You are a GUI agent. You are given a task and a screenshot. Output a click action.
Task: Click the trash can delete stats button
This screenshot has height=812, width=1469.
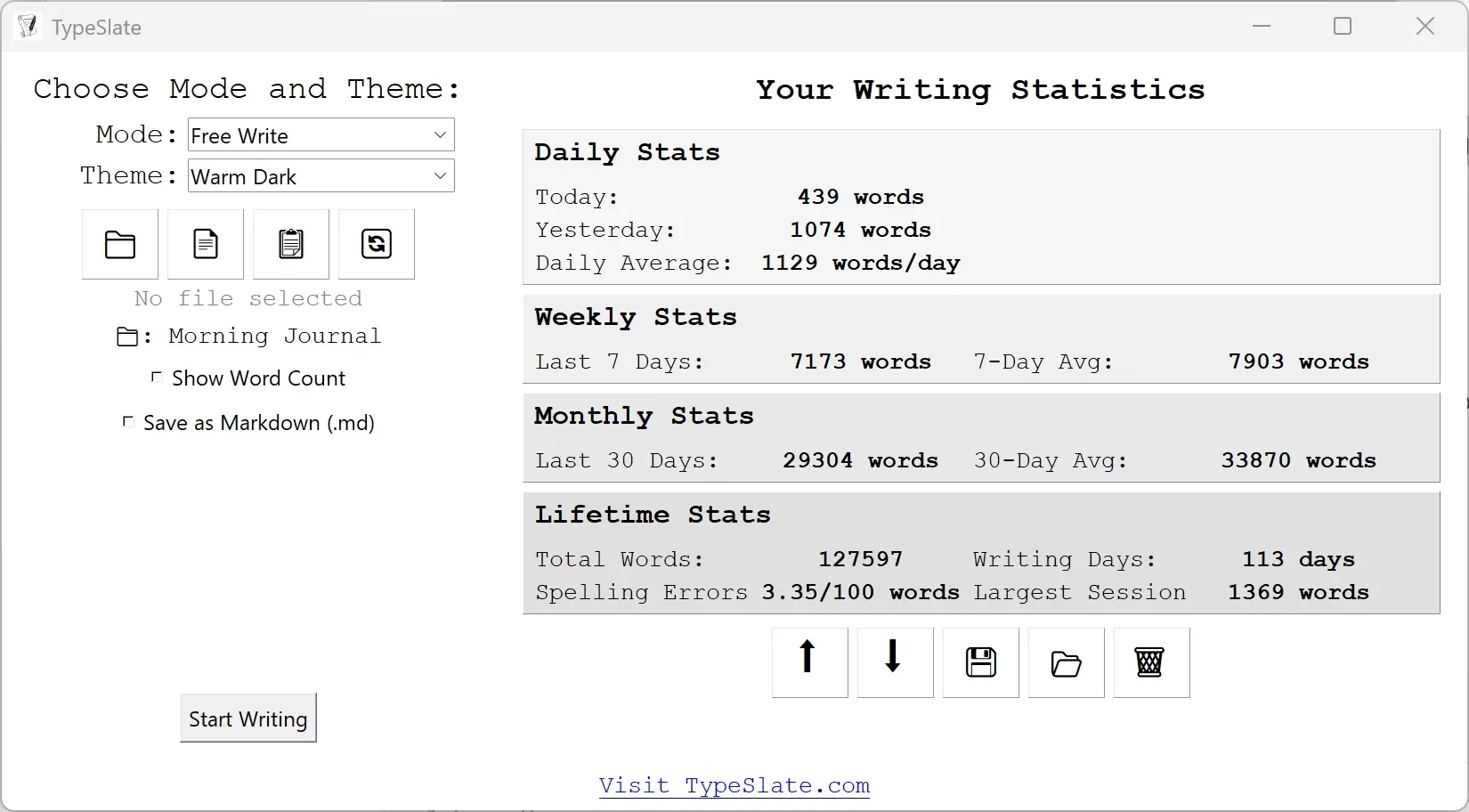pyautogui.click(x=1151, y=662)
